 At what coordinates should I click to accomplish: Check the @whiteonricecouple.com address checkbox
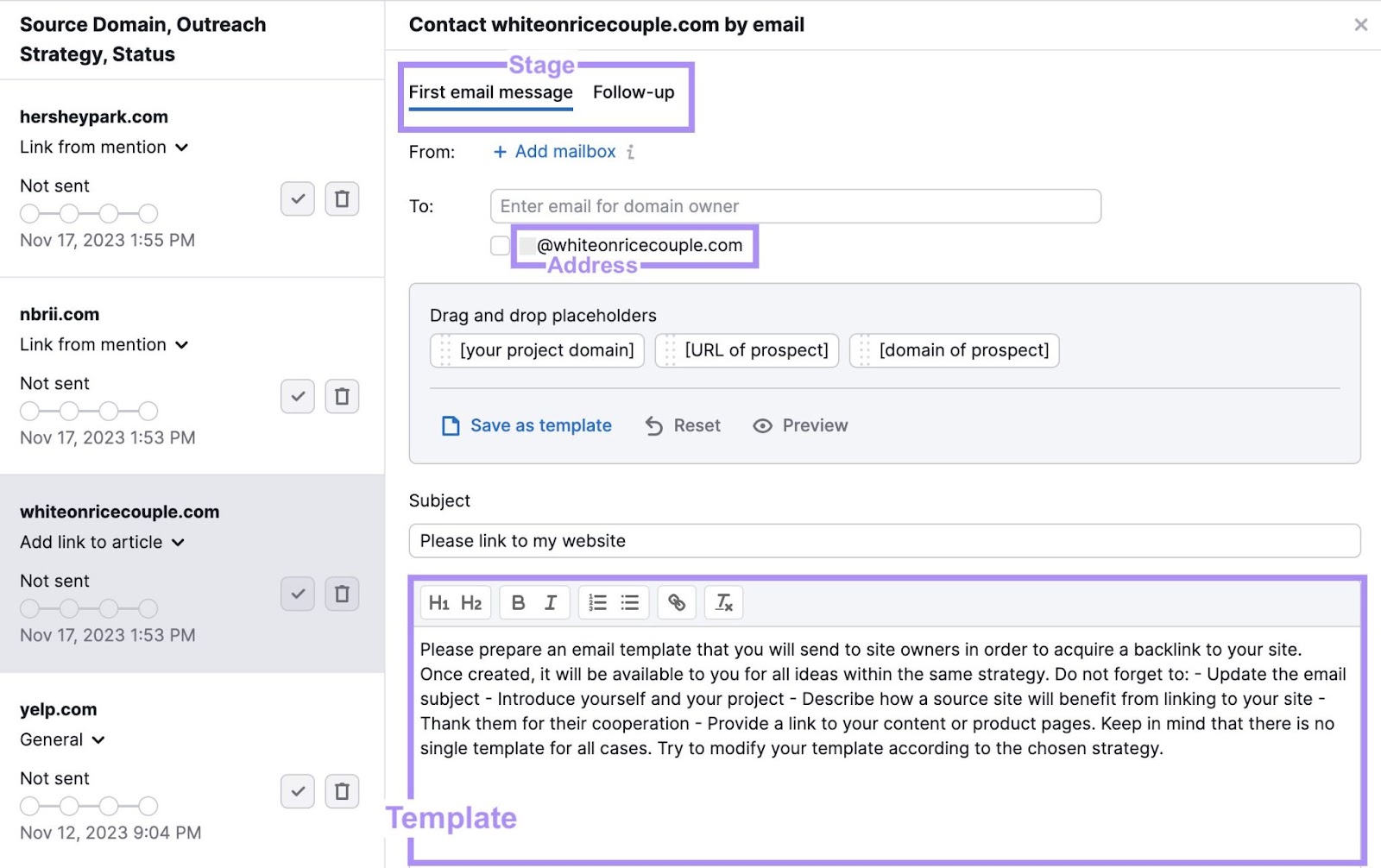pyautogui.click(x=499, y=245)
